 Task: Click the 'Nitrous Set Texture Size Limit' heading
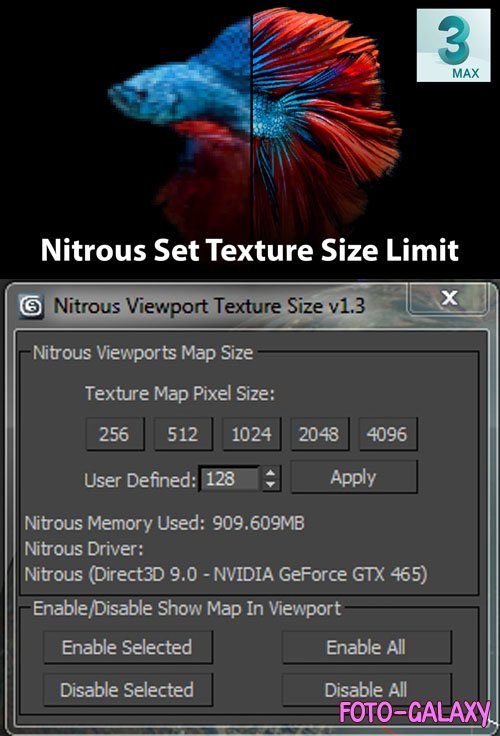250,250
